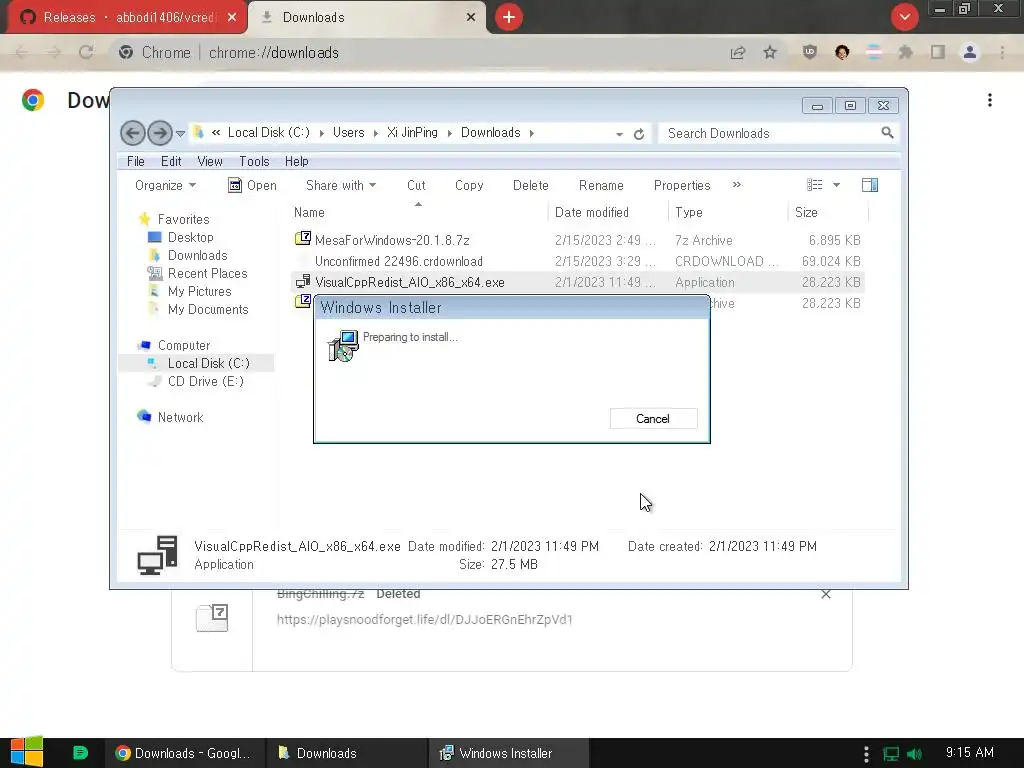Click the Explorer Back navigation arrow
Viewport: 1024px width, 768px height.
(133, 133)
